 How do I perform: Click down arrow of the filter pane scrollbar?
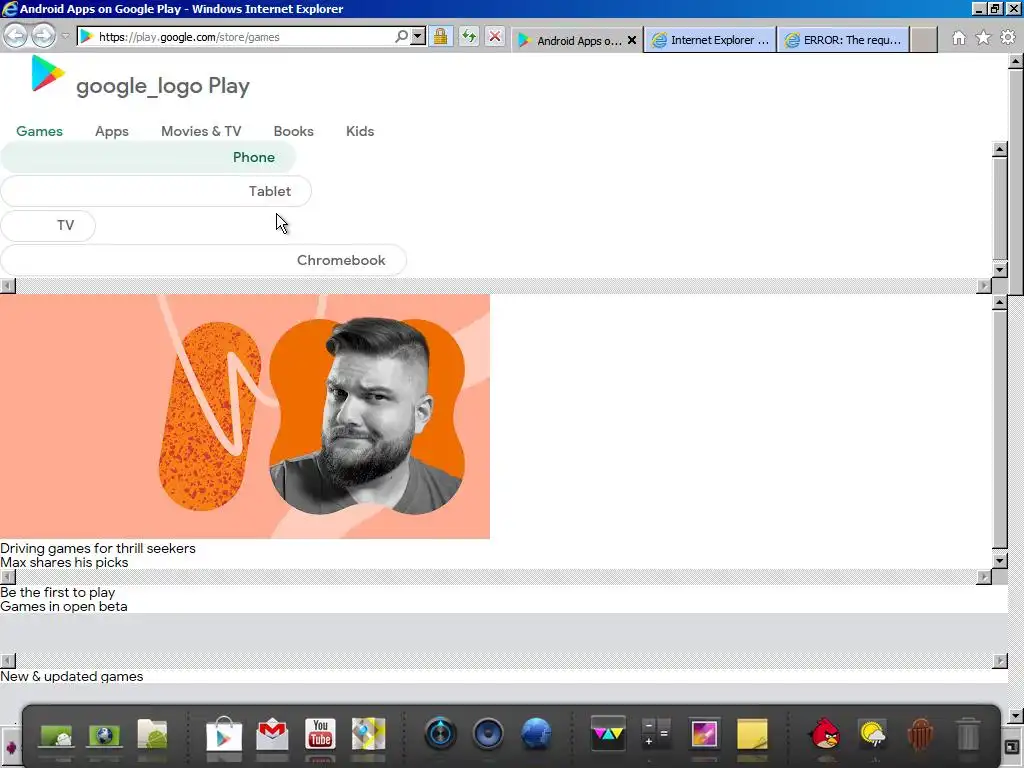tap(999, 269)
